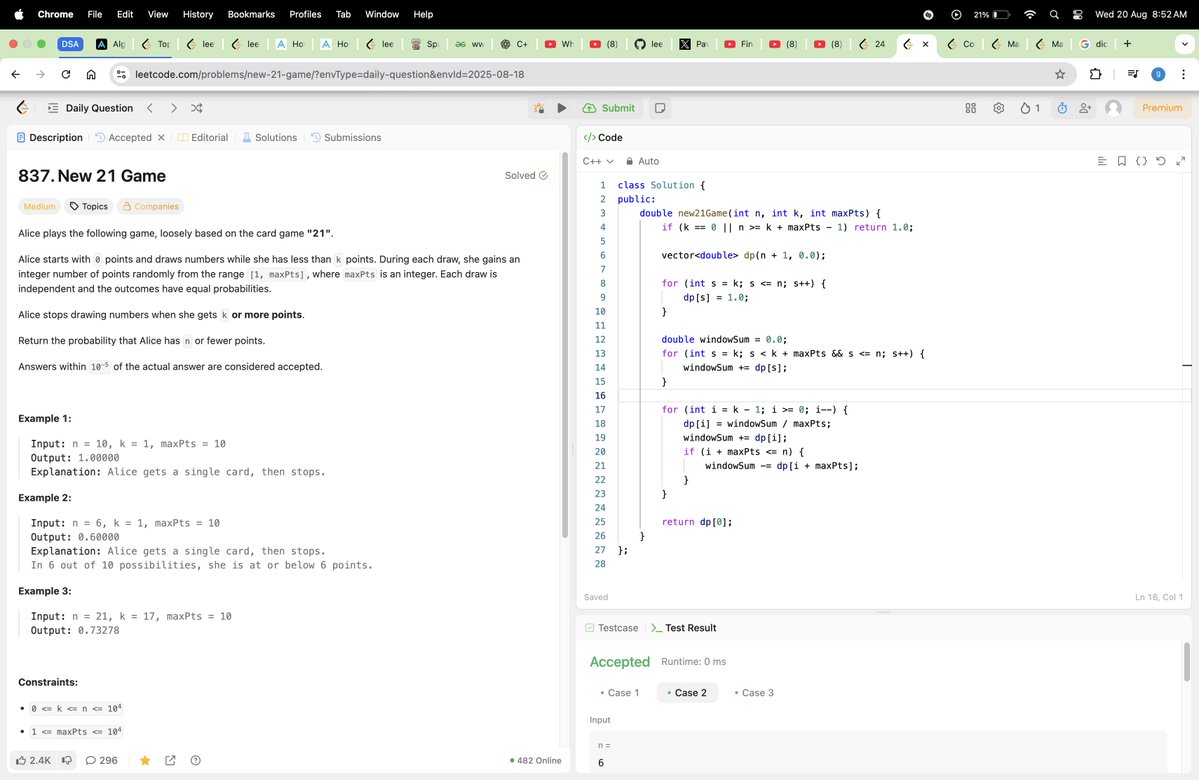Open the Editorial tab
The height and width of the screenshot is (780, 1199).
click(x=203, y=138)
